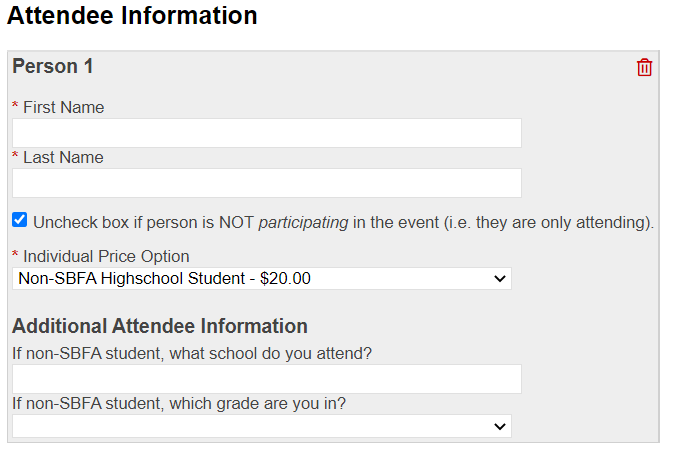The width and height of the screenshot is (675, 456).
Task: Click the Last Name field label
Action: [x=63, y=157]
